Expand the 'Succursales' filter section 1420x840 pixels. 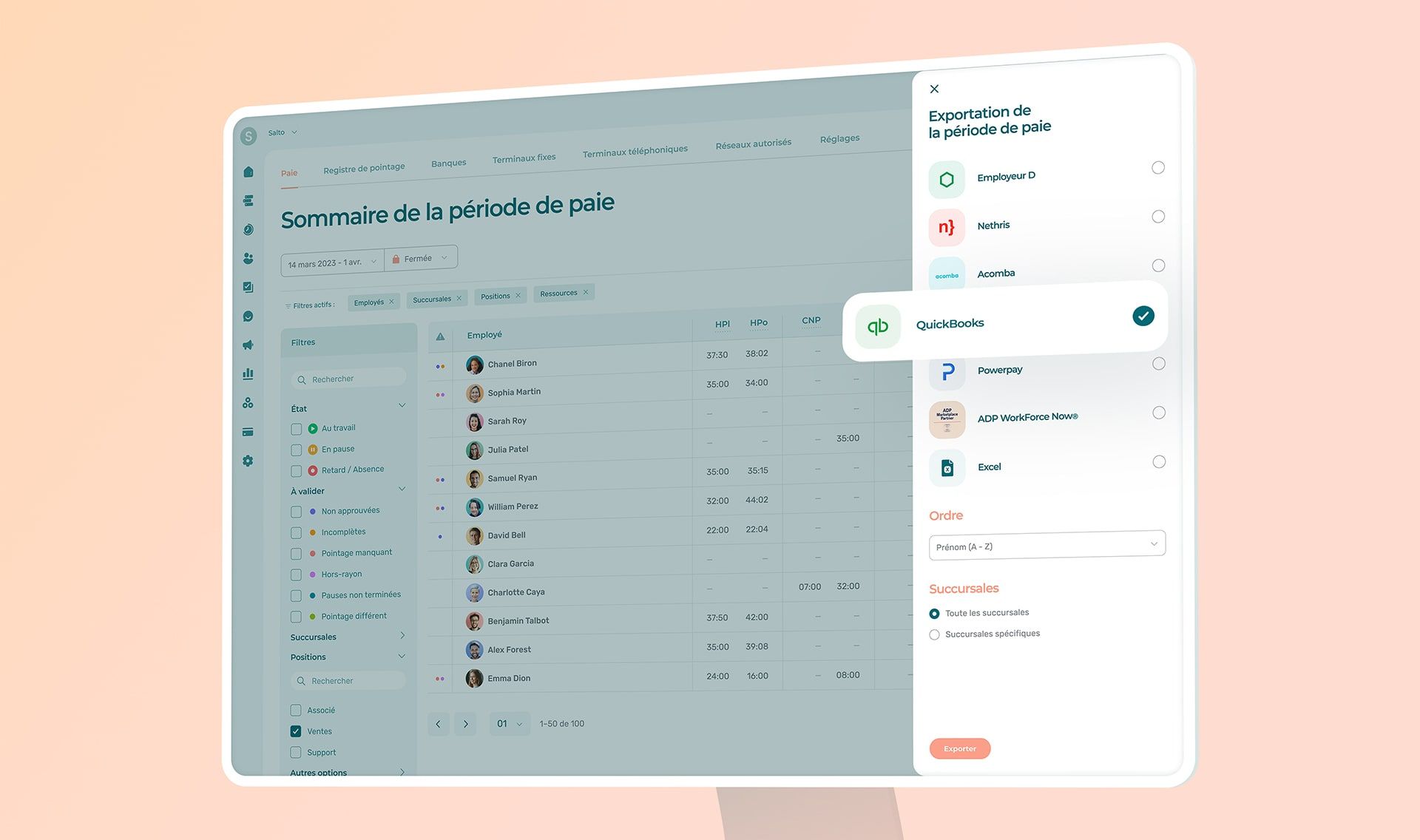pyautogui.click(x=345, y=636)
